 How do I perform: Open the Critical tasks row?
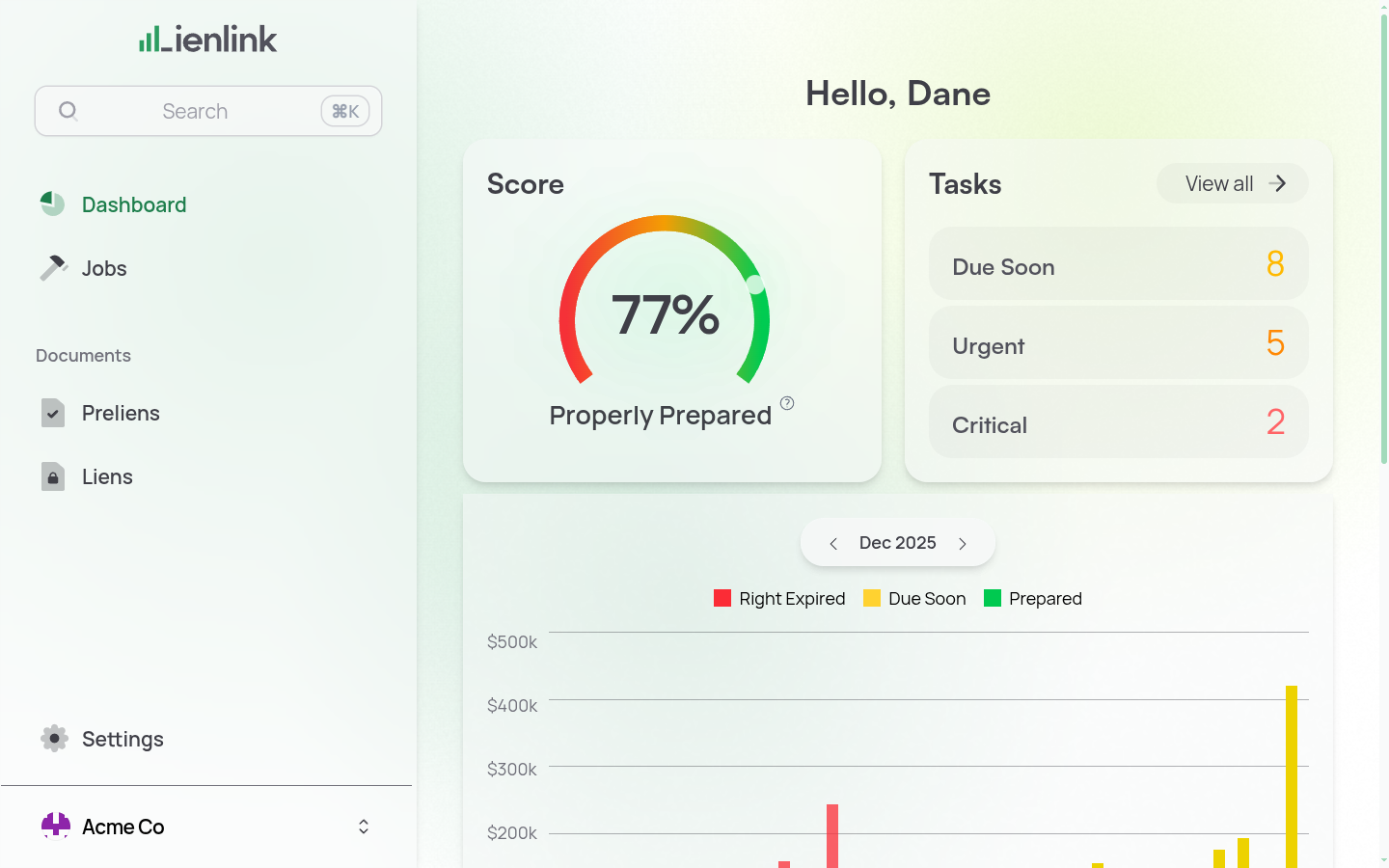click(x=1118, y=422)
